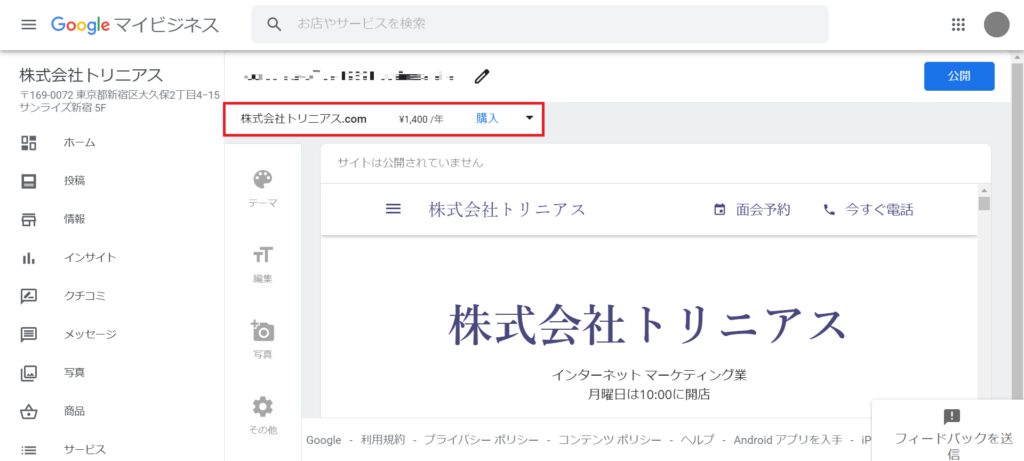Open the ヘルプ footer link
Image resolution: width=1024 pixels, height=461 pixels.
pyautogui.click(x=697, y=440)
